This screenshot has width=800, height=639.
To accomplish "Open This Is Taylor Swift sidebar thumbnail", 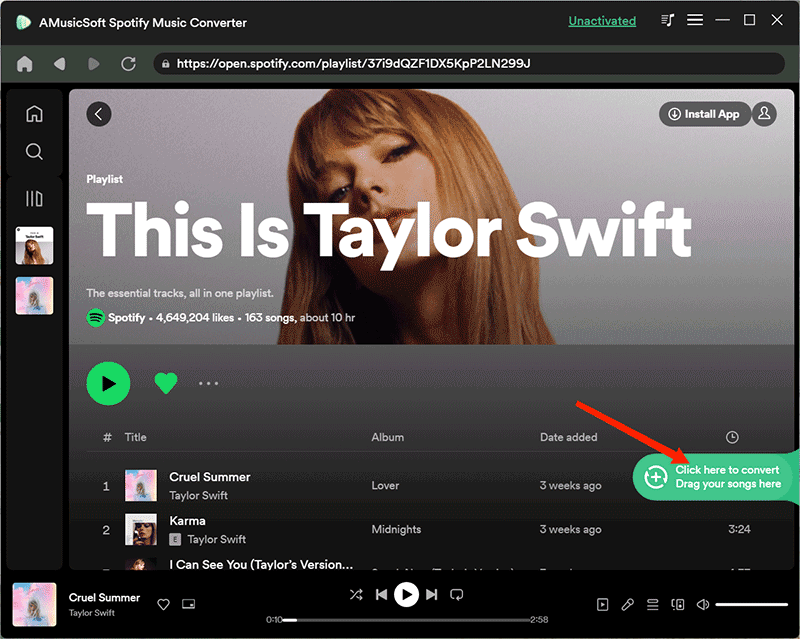I will coord(34,245).
